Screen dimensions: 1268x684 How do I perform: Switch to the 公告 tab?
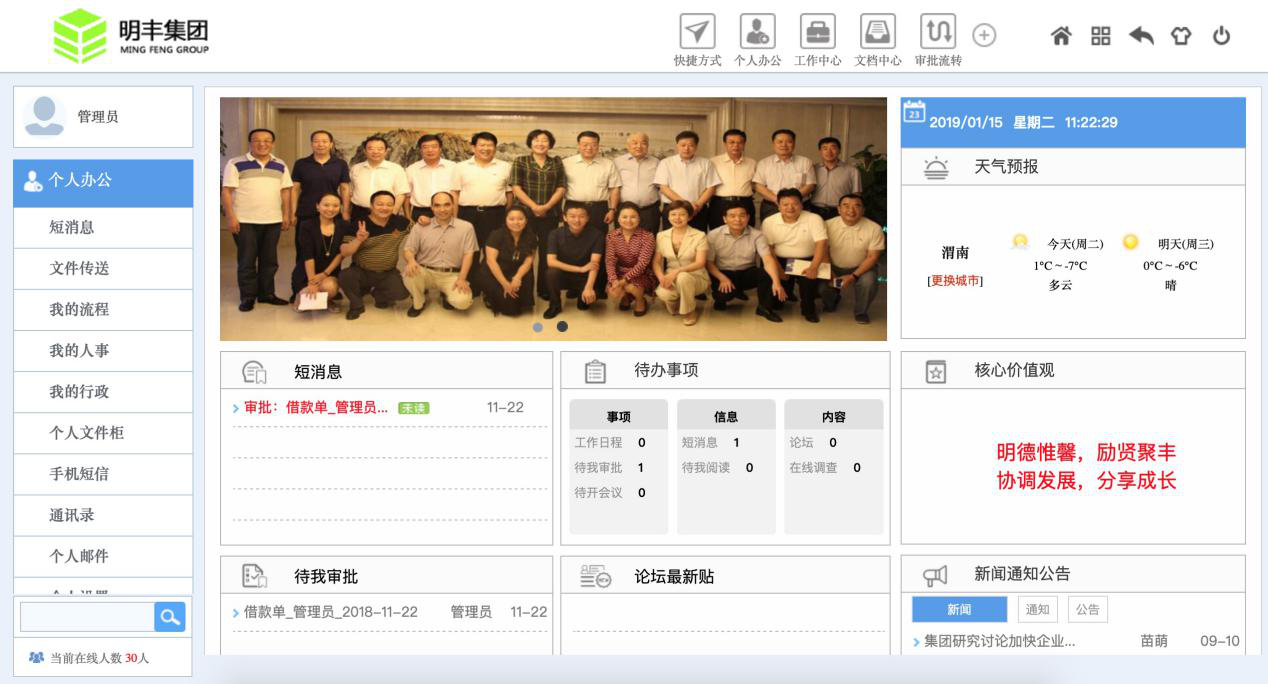pos(1087,610)
